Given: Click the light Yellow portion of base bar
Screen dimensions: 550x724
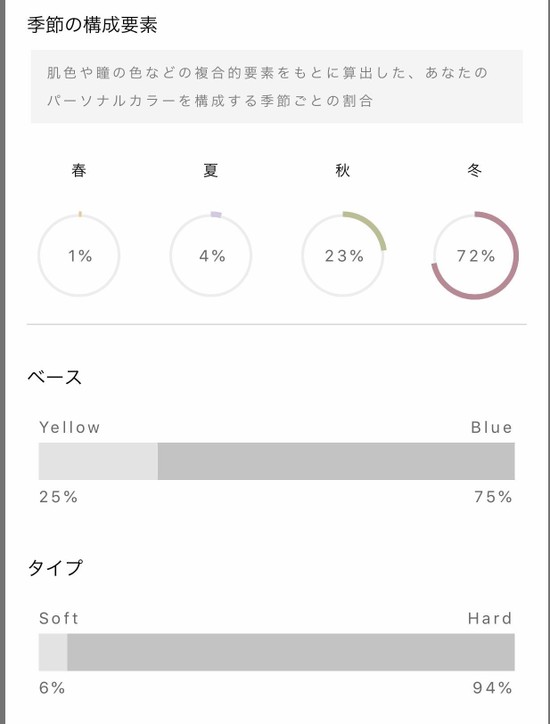Looking at the screenshot, I should (x=98, y=461).
